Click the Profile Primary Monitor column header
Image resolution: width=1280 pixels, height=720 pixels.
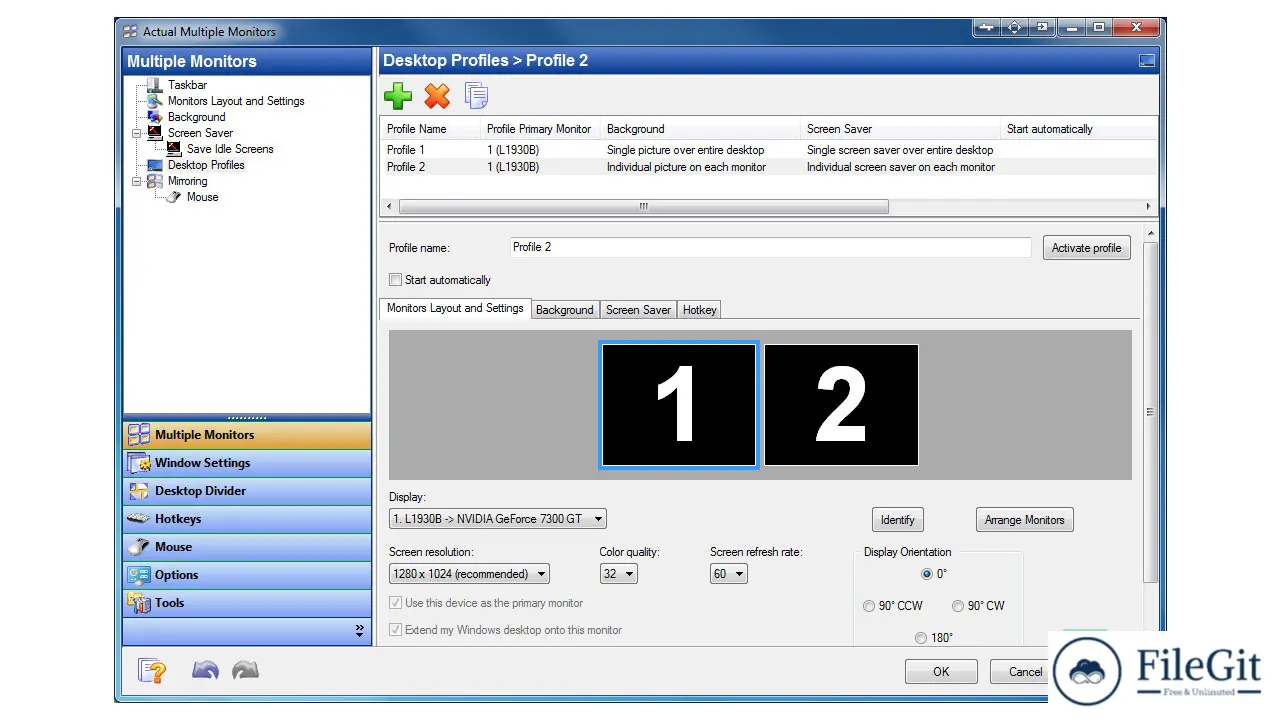(540, 129)
